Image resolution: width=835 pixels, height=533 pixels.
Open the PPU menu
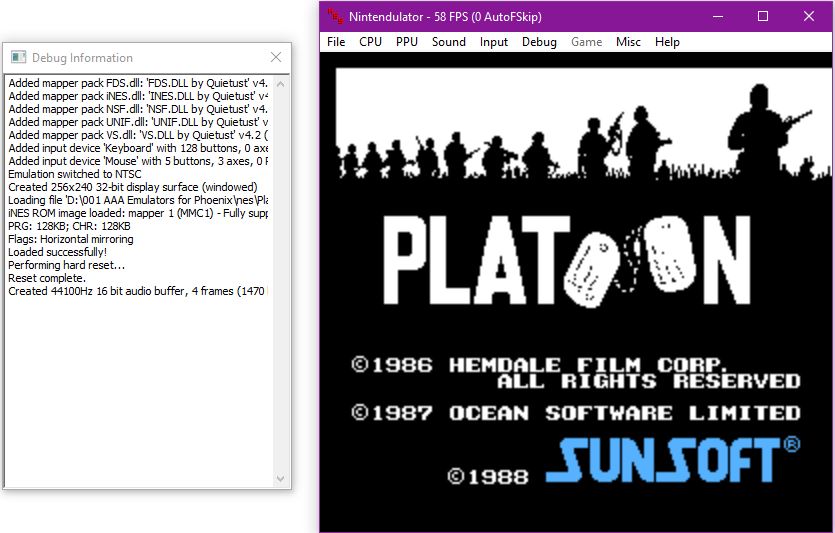coord(407,42)
